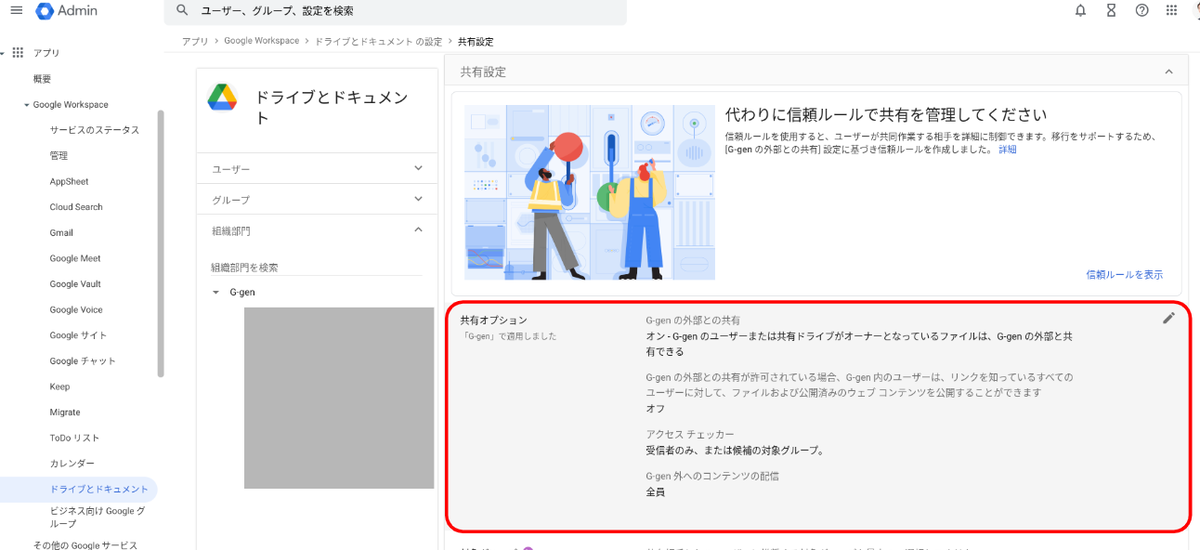Viewport: 1200px width, 550px height.
Task: Open the help question mark icon
Action: (x=1142, y=11)
